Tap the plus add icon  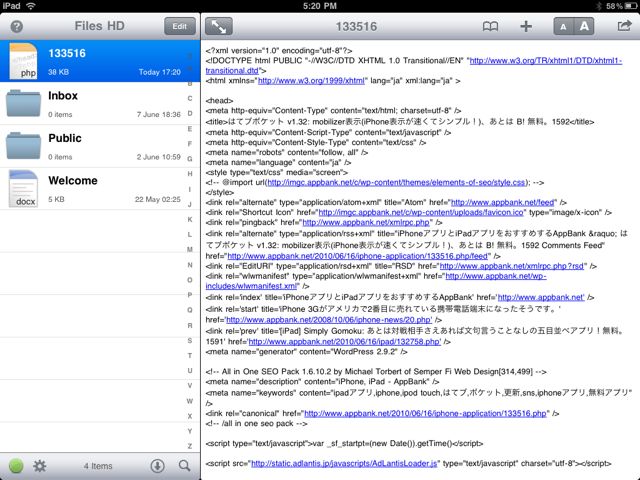(x=526, y=27)
